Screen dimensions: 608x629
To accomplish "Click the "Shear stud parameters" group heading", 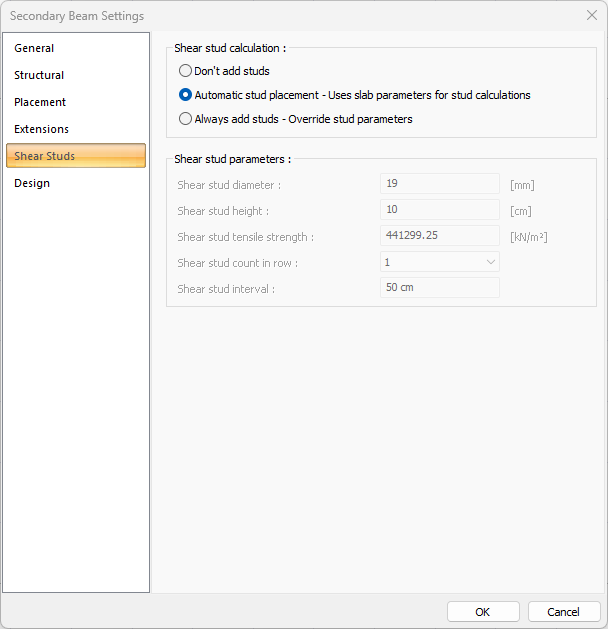I will (232, 159).
